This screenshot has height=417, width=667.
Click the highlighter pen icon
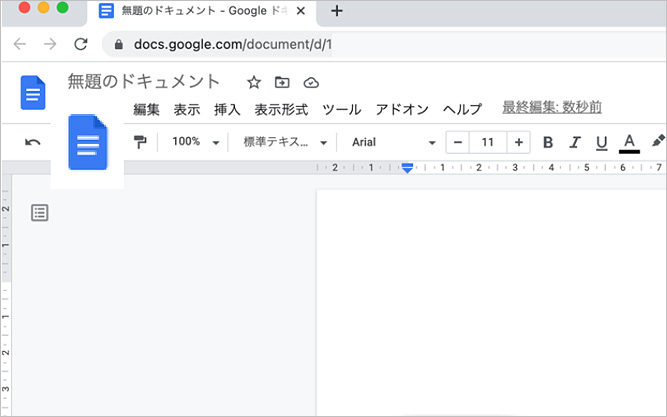click(657, 142)
